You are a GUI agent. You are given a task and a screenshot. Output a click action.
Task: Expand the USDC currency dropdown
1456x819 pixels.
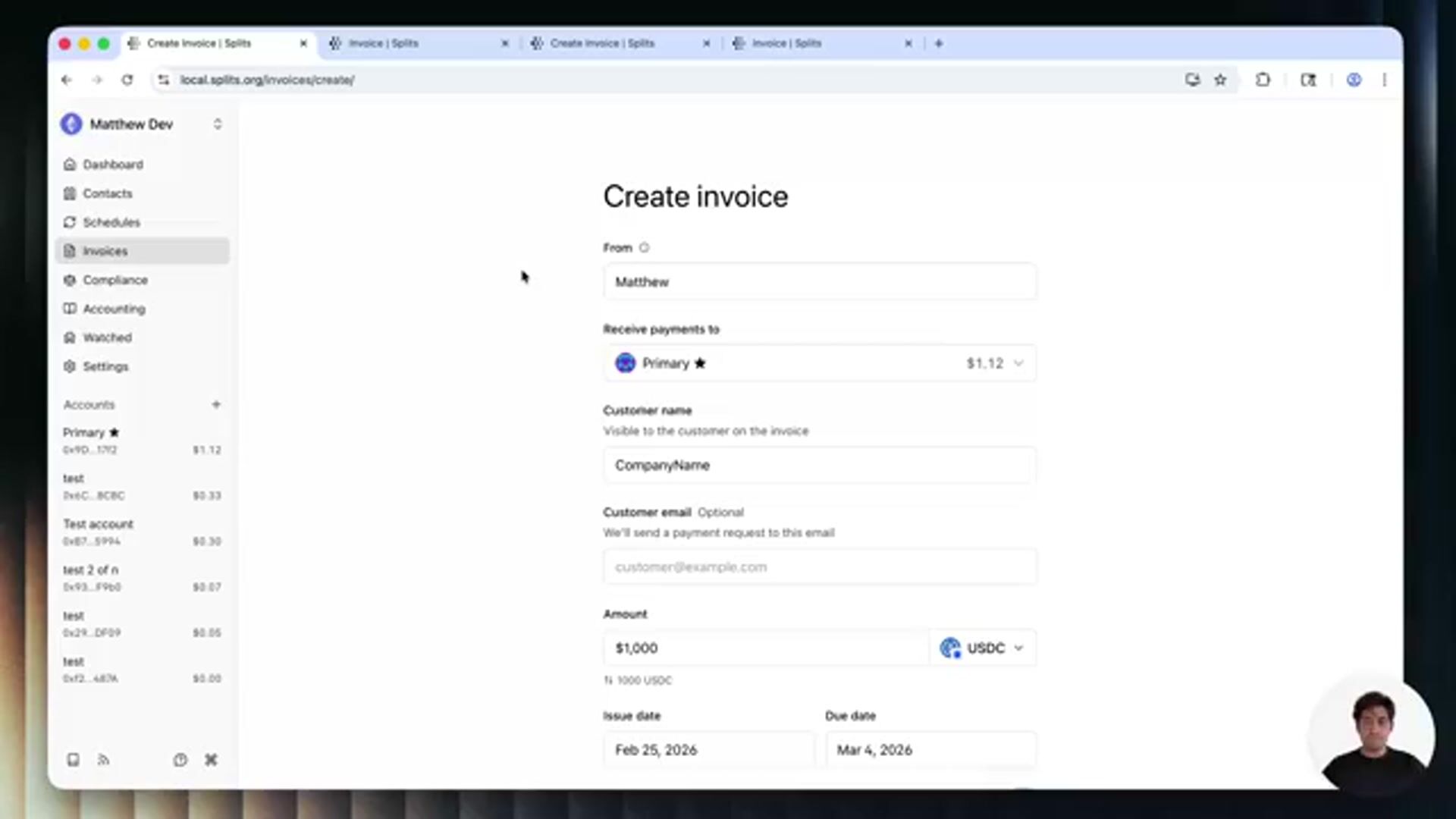983,648
